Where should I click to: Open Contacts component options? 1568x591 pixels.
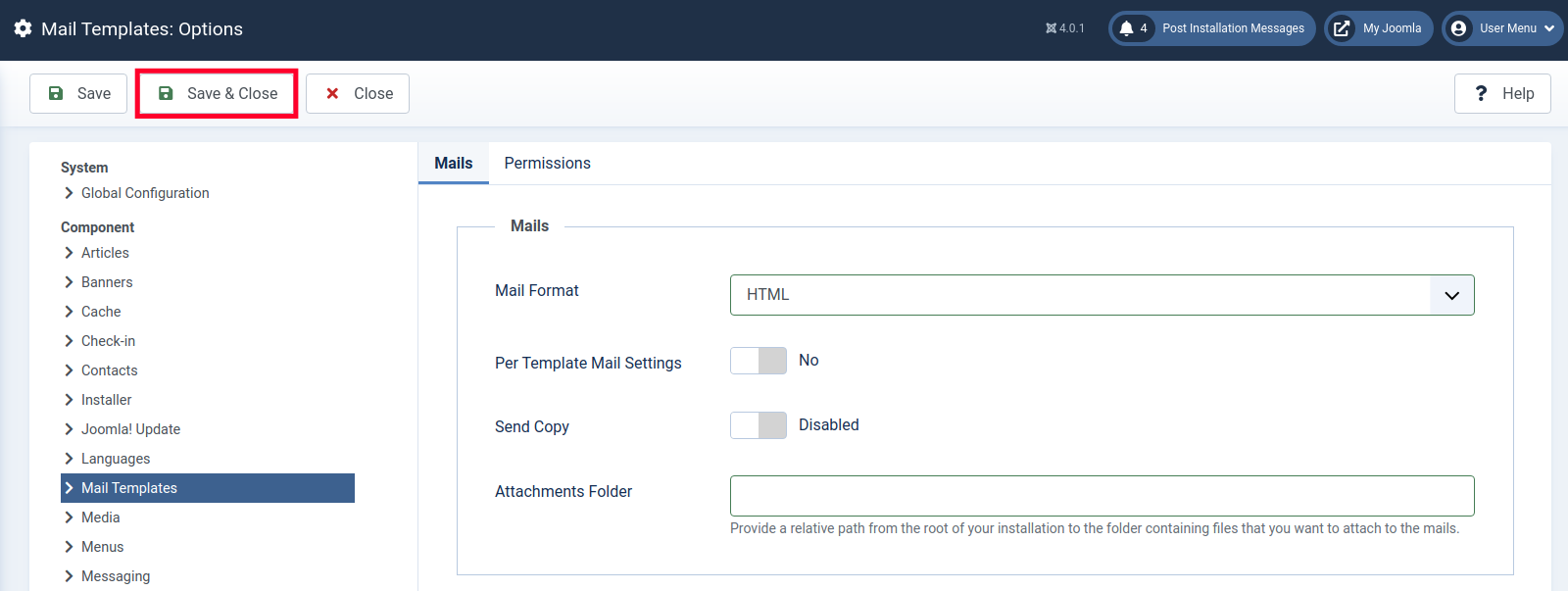coord(109,370)
